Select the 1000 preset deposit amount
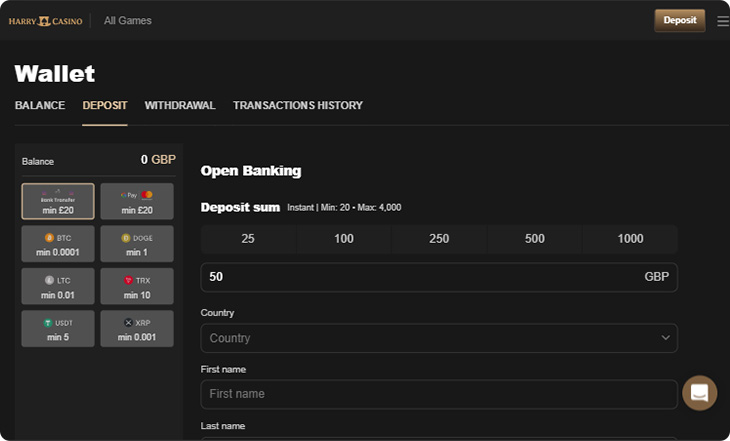The height and width of the screenshot is (441, 730). [x=630, y=239]
